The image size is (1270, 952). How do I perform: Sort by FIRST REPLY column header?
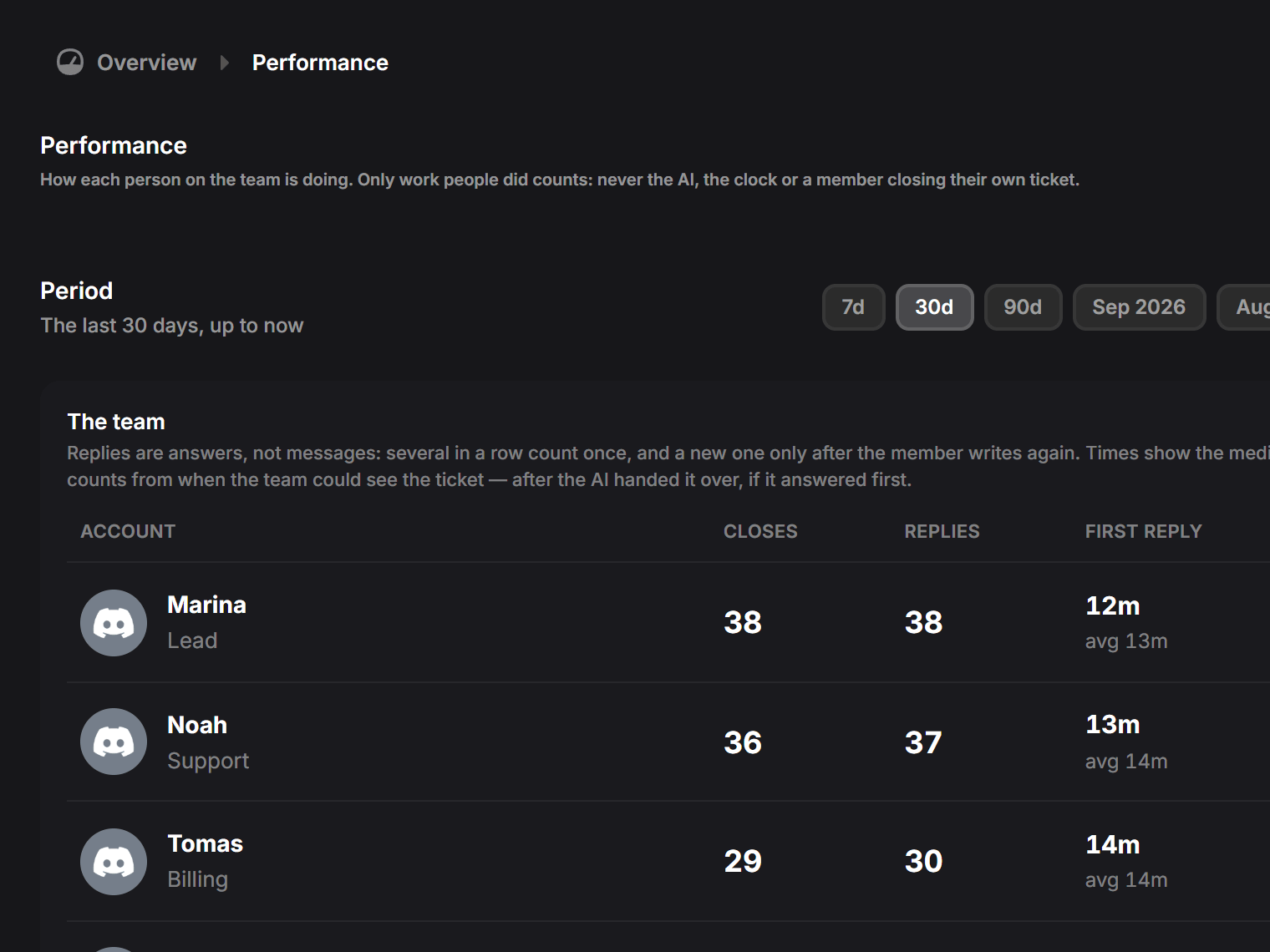[1143, 531]
